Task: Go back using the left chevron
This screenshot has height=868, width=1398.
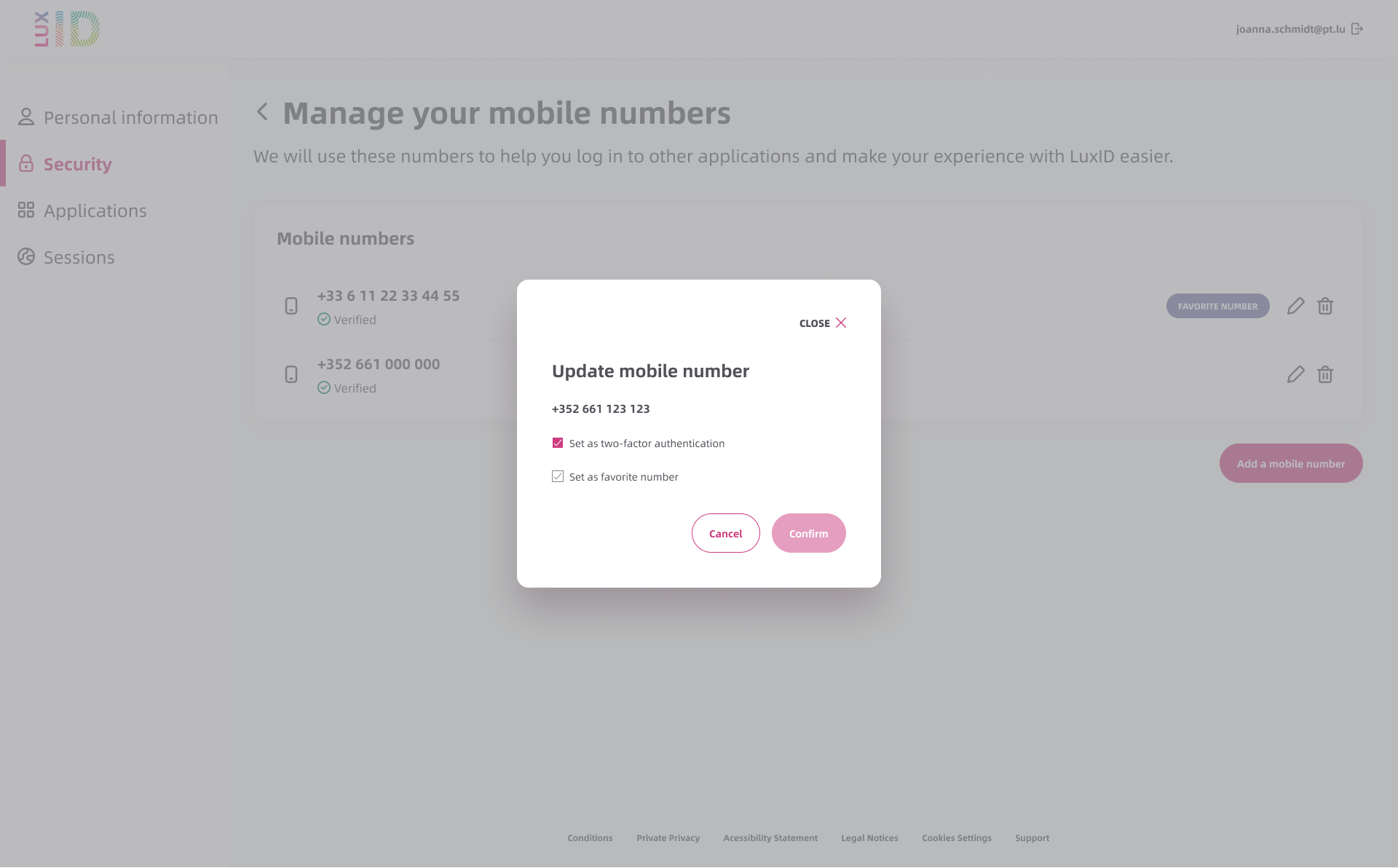Action: [x=263, y=112]
